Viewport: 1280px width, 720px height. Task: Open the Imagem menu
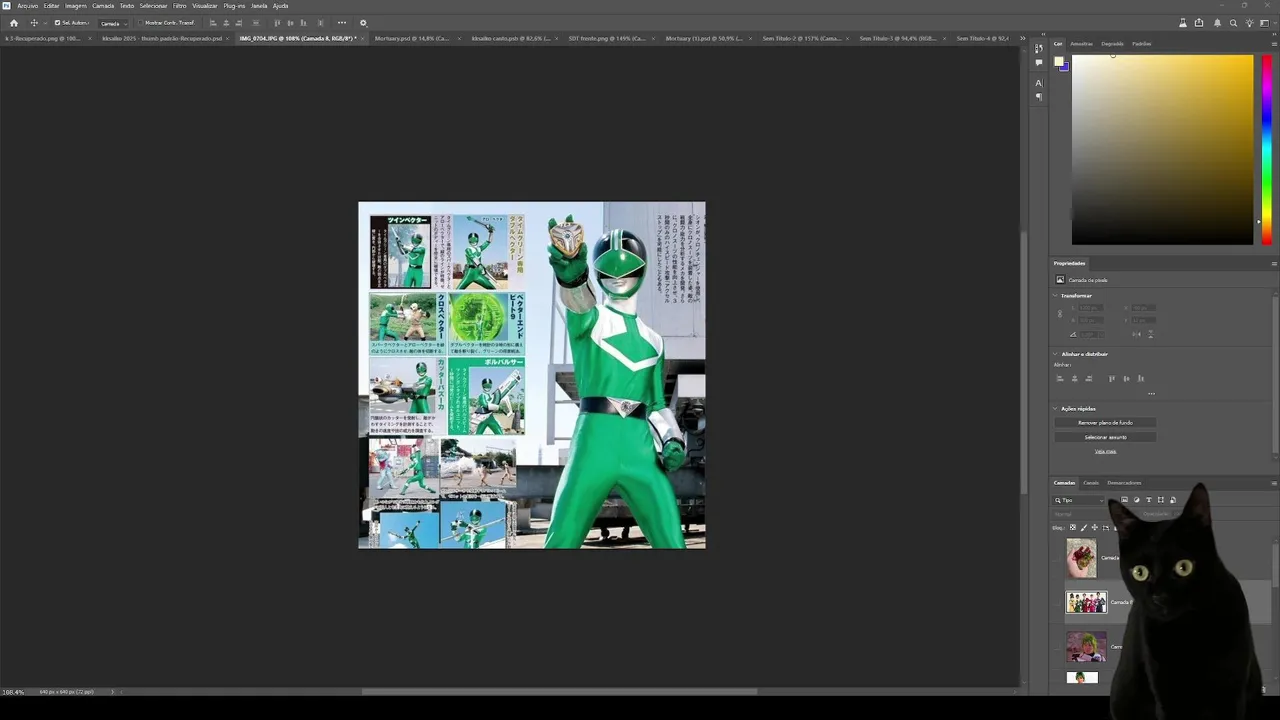pyautogui.click(x=76, y=6)
